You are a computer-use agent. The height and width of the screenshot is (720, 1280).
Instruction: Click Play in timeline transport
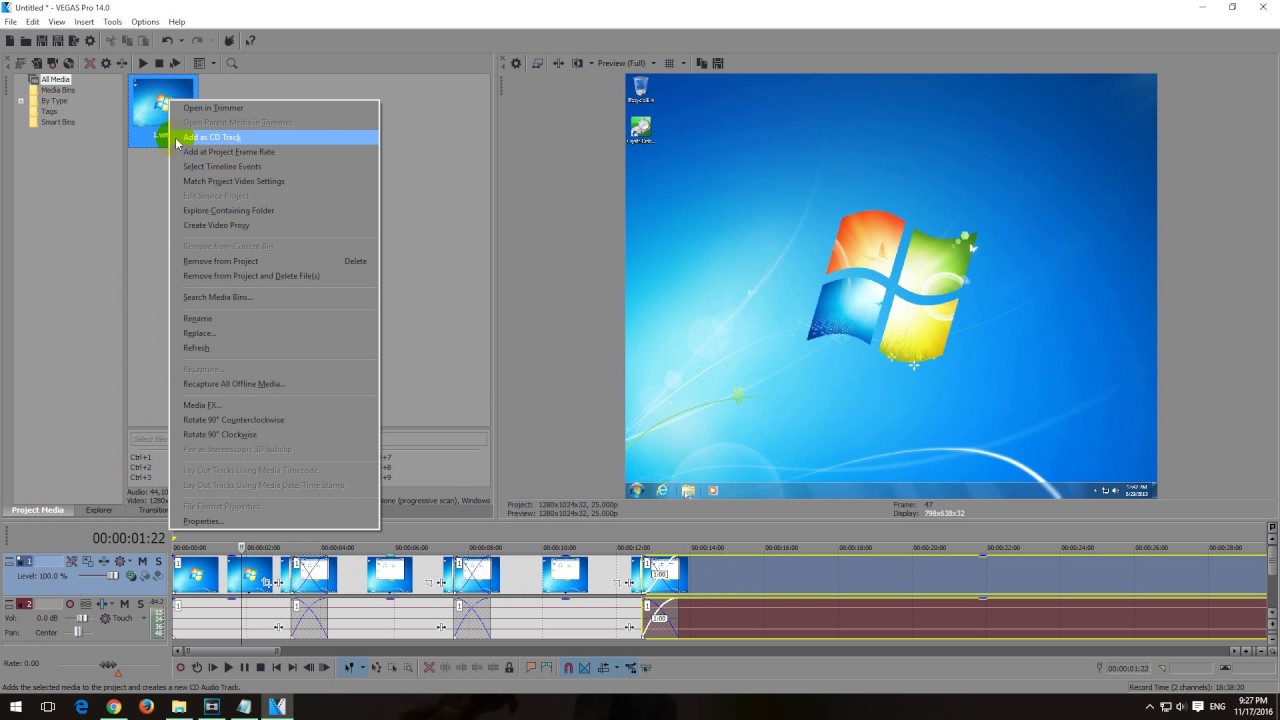[228, 667]
